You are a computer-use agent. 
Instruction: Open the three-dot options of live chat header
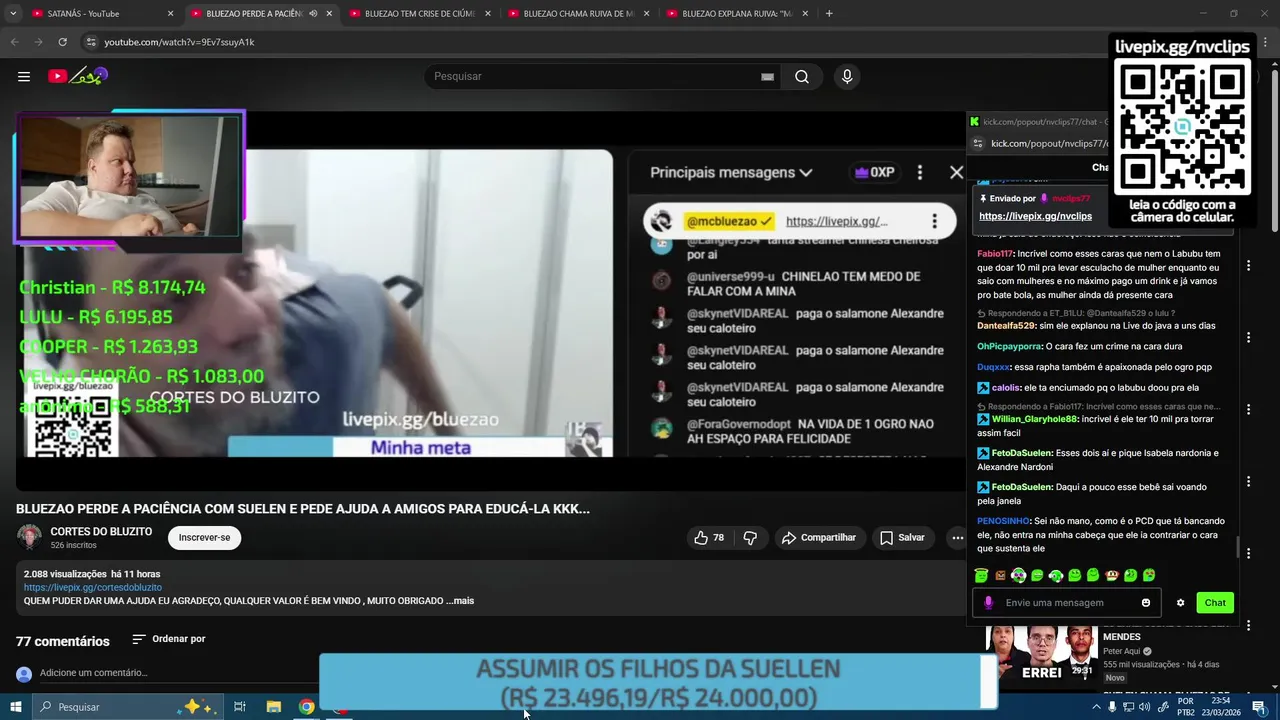pos(920,172)
